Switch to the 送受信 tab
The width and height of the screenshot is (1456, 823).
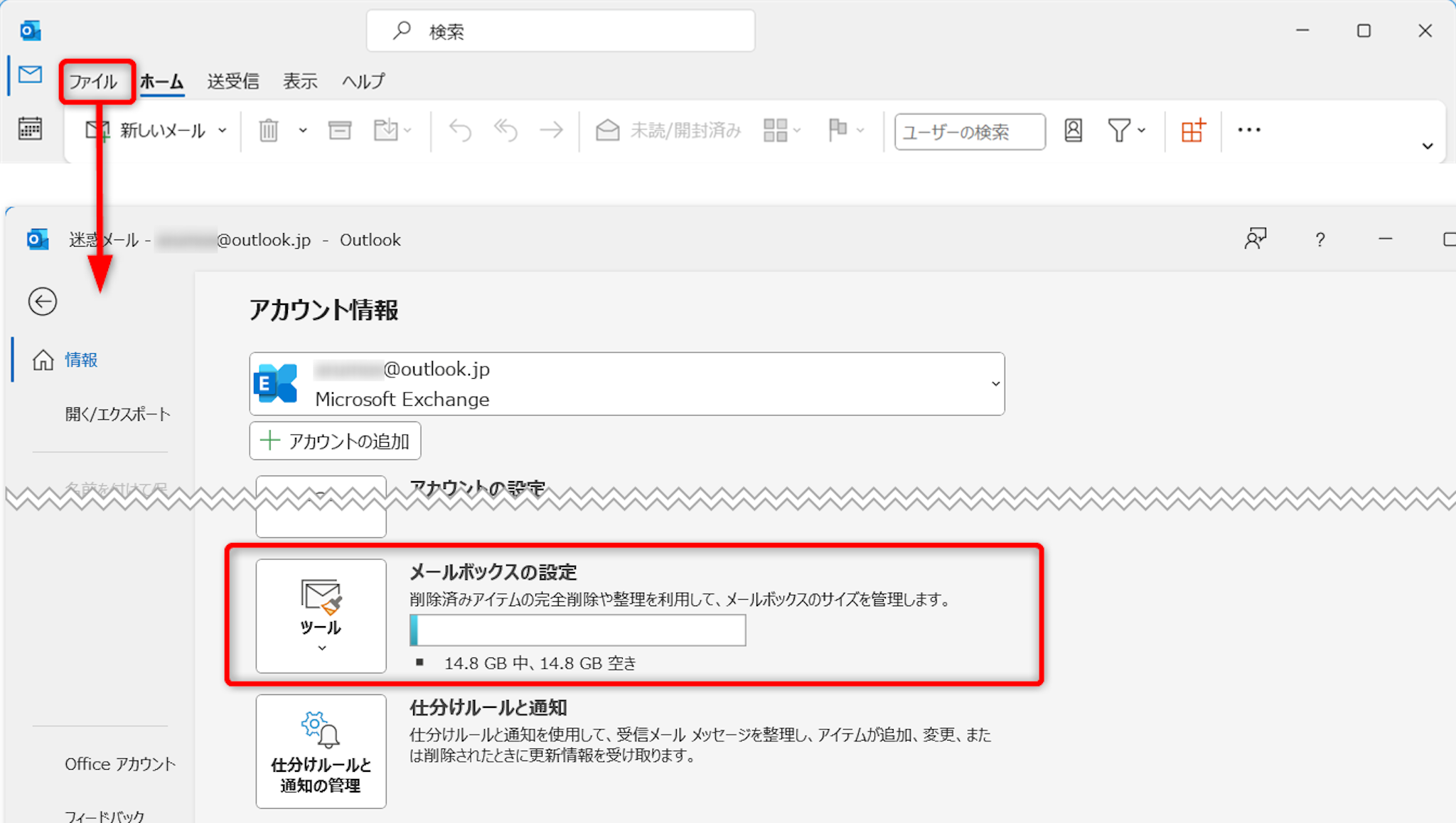click(x=232, y=82)
